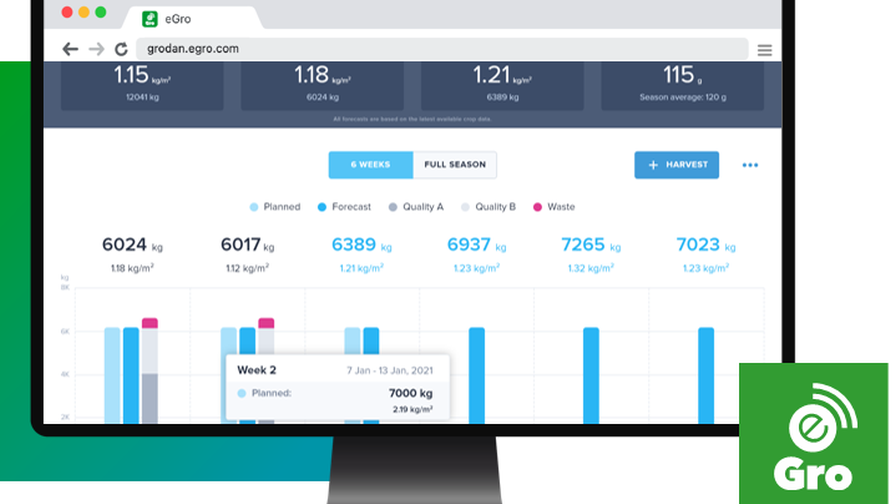Go back with the browser back arrow
Screen dimensions: 896x504
(x=70, y=49)
